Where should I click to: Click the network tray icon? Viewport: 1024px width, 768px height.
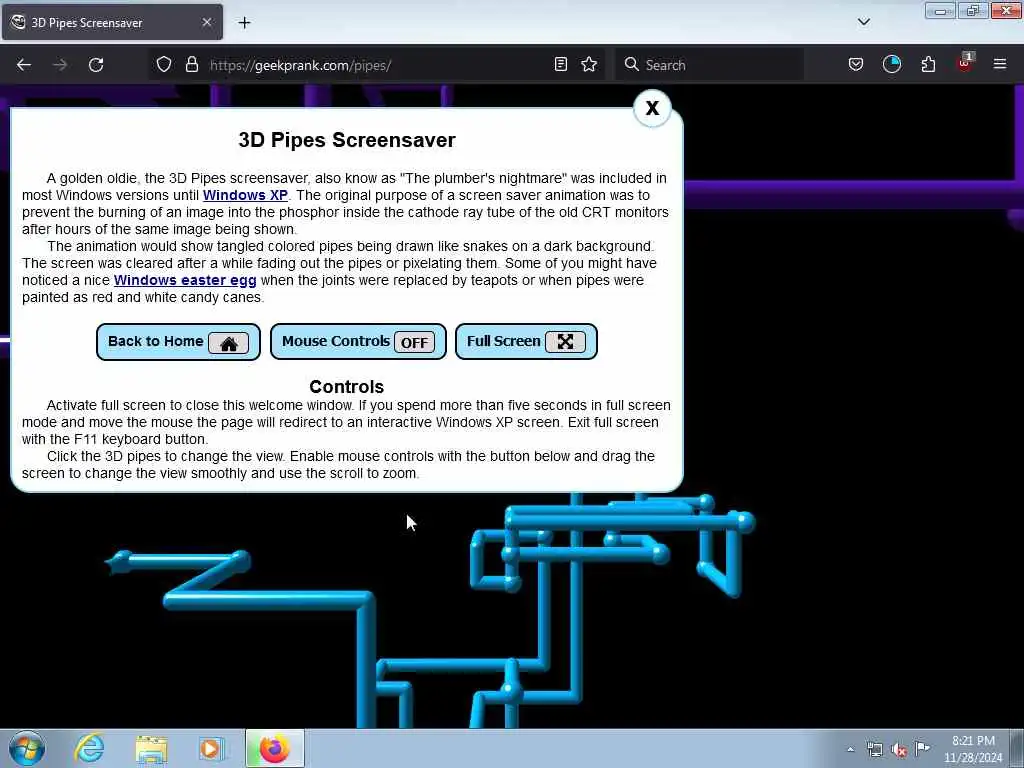[x=874, y=749]
